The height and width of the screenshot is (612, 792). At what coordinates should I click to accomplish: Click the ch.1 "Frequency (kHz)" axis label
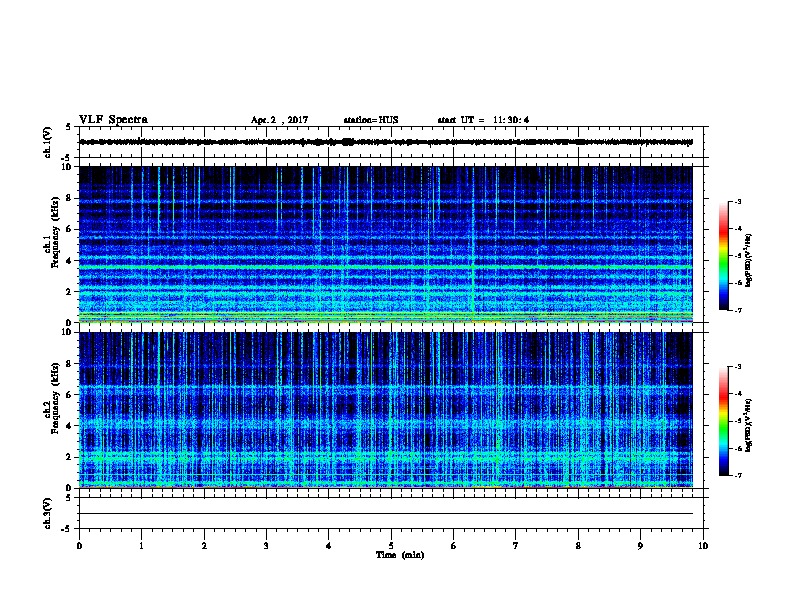point(55,233)
